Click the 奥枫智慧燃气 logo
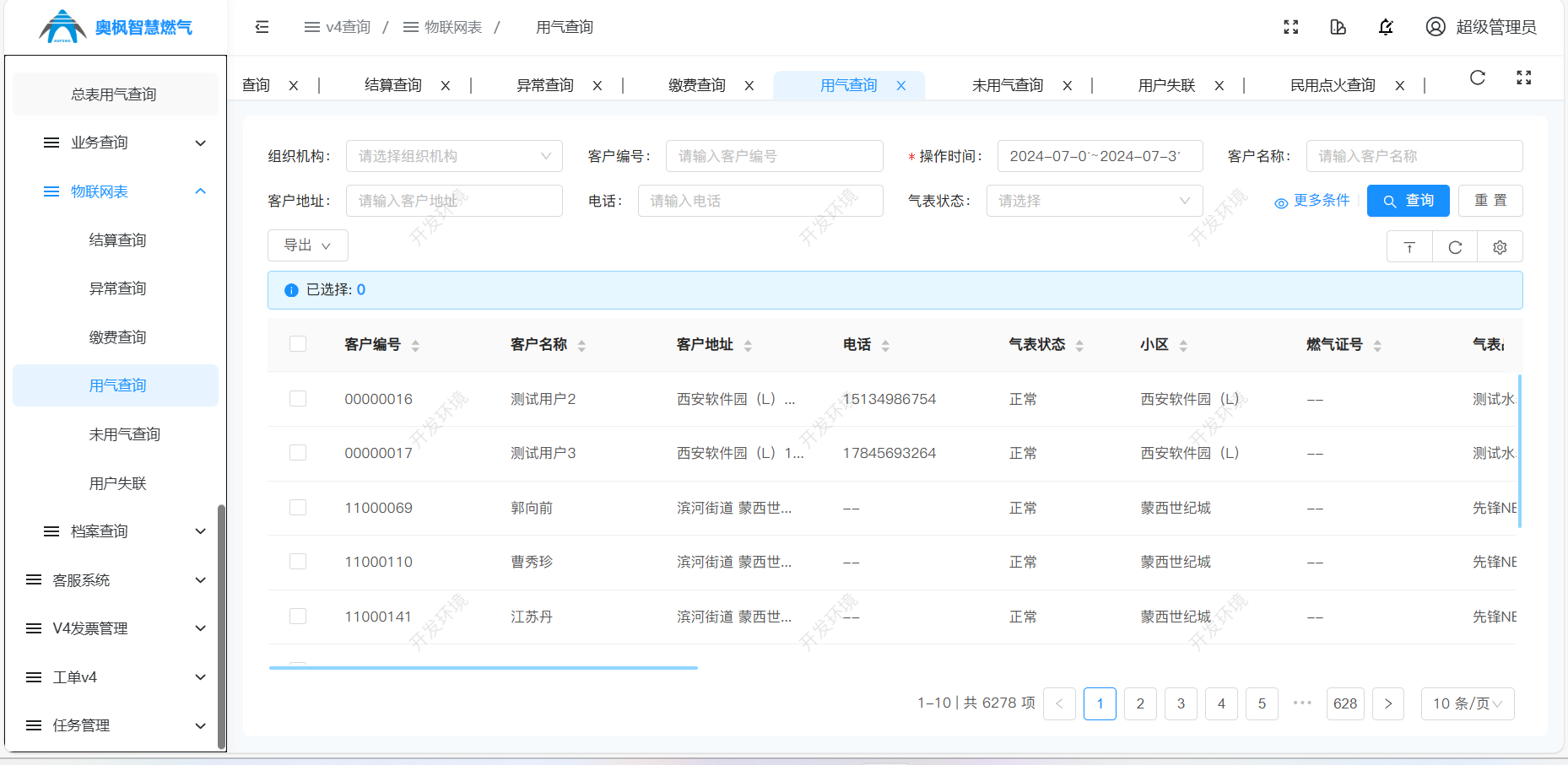Viewport: 1568px width, 765px height. (x=116, y=27)
